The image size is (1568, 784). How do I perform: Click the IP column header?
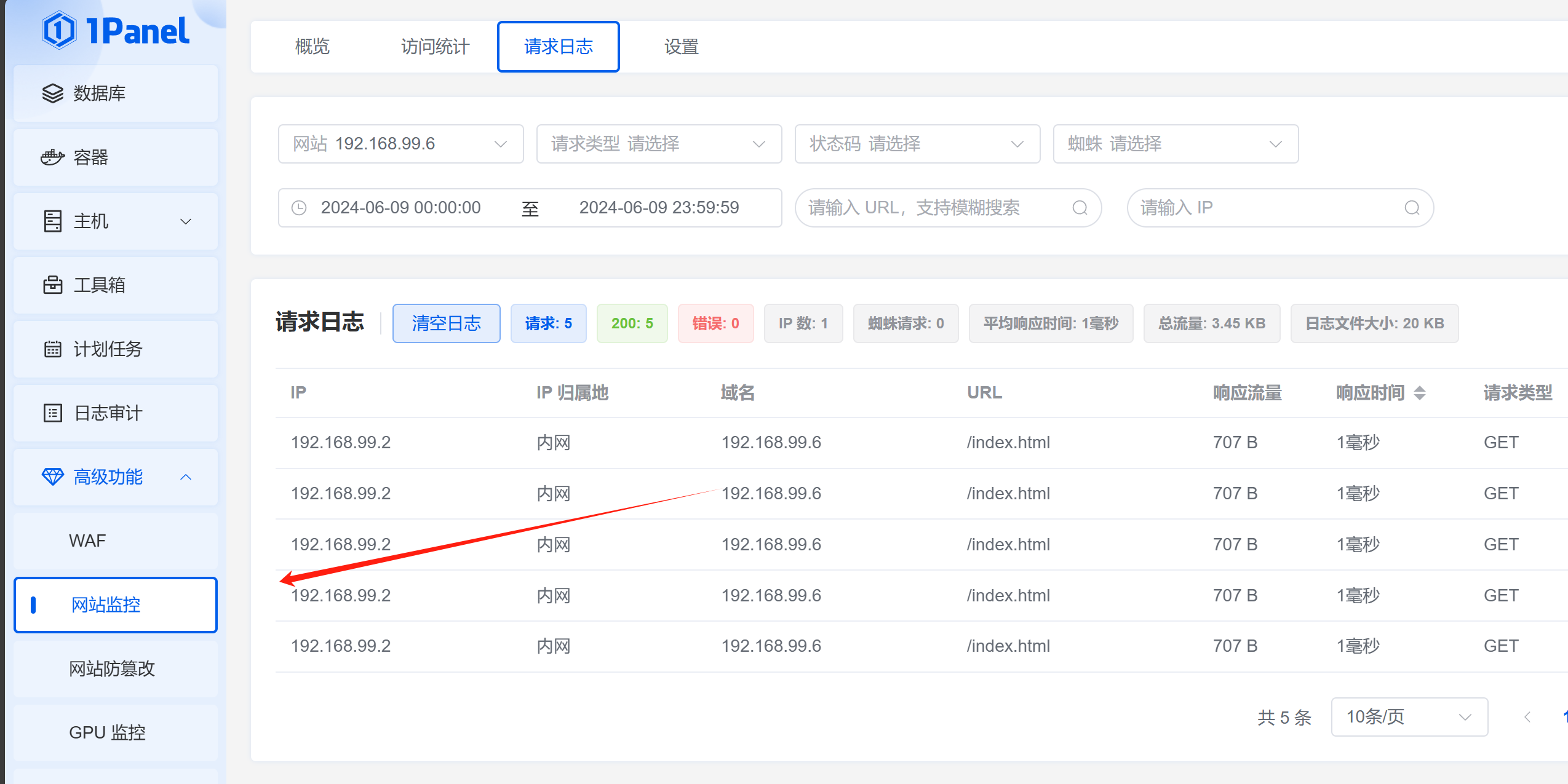298,393
